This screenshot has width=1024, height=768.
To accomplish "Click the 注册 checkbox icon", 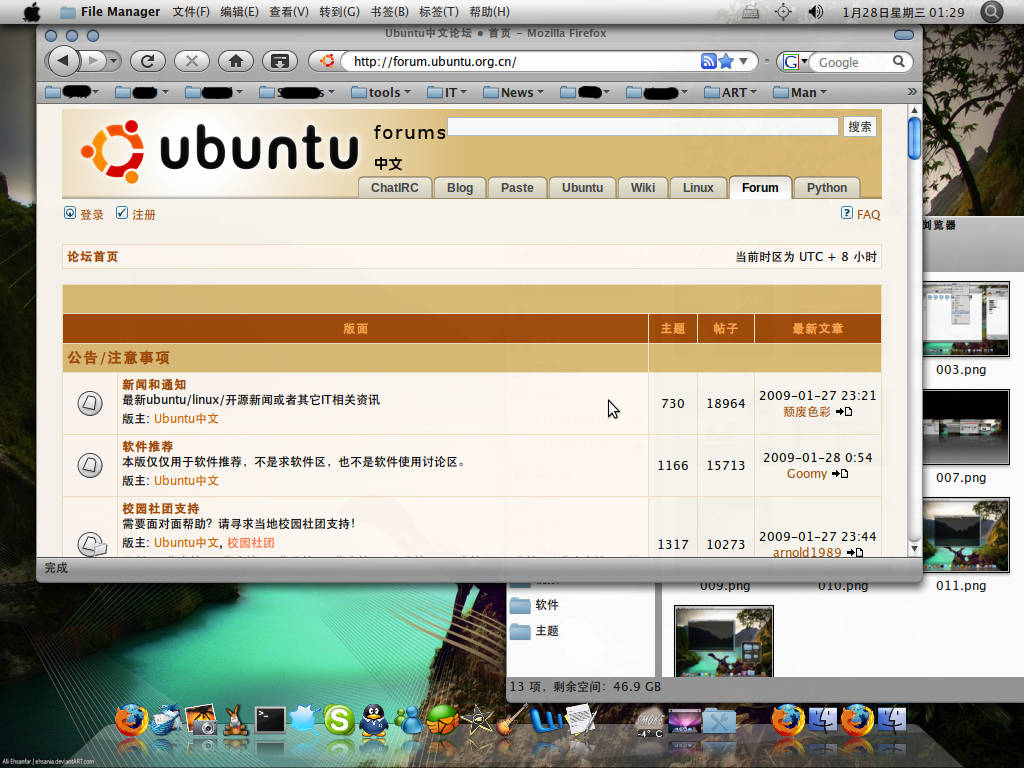I will [x=122, y=213].
